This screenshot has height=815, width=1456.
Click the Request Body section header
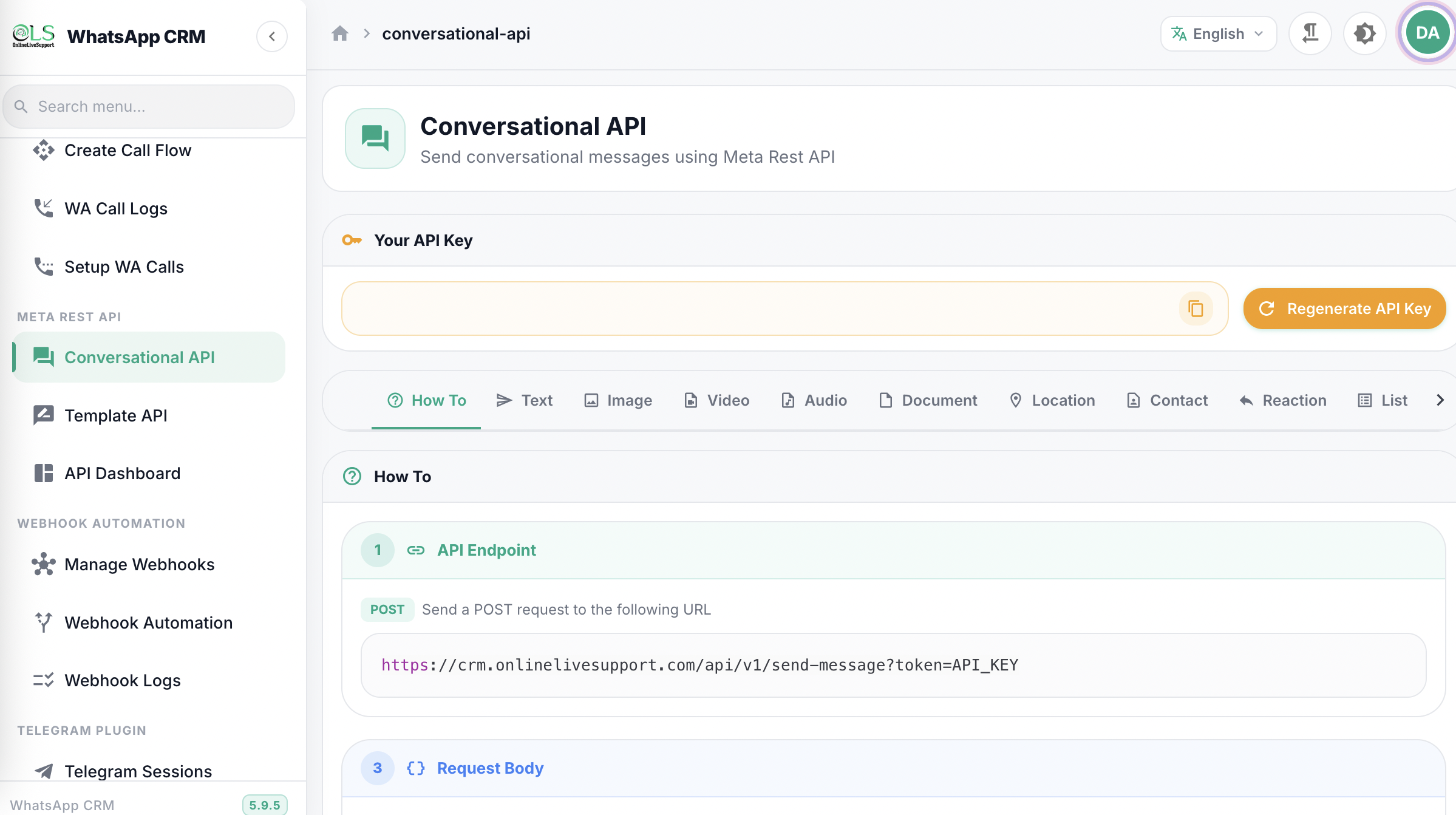click(x=893, y=768)
